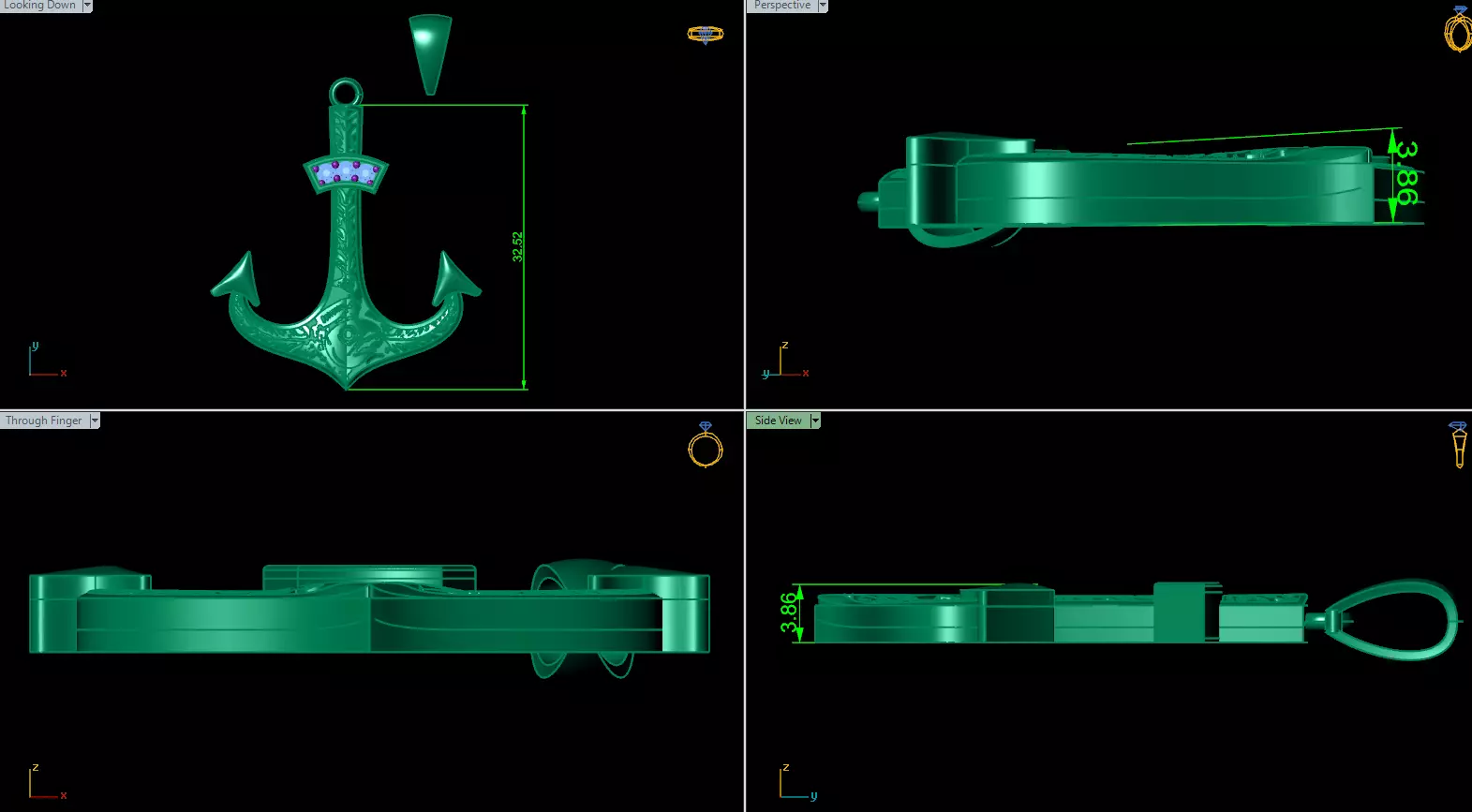The image size is (1472, 812).
Task: Click the axis indicator in Perspective viewport
Action: pyautogui.click(x=785, y=361)
